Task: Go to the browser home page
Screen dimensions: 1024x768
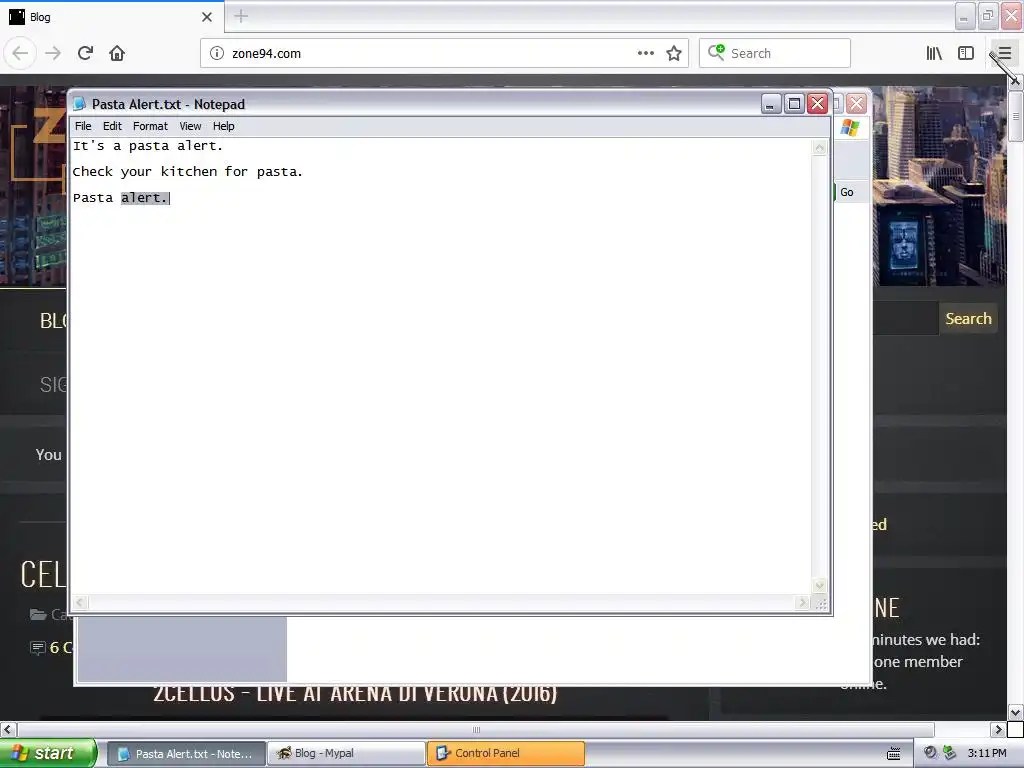Action: (x=117, y=53)
